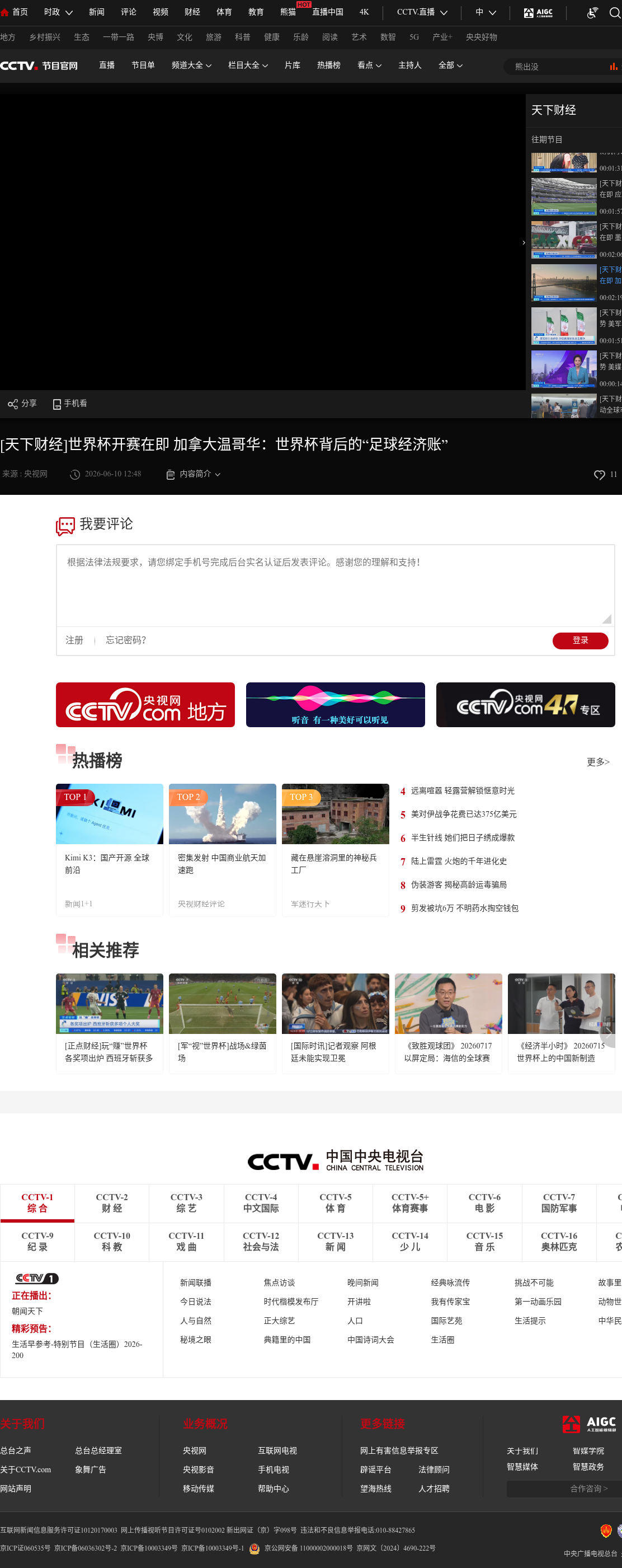Click the heart like icon
This screenshot has width=622, height=1568.
(x=599, y=475)
